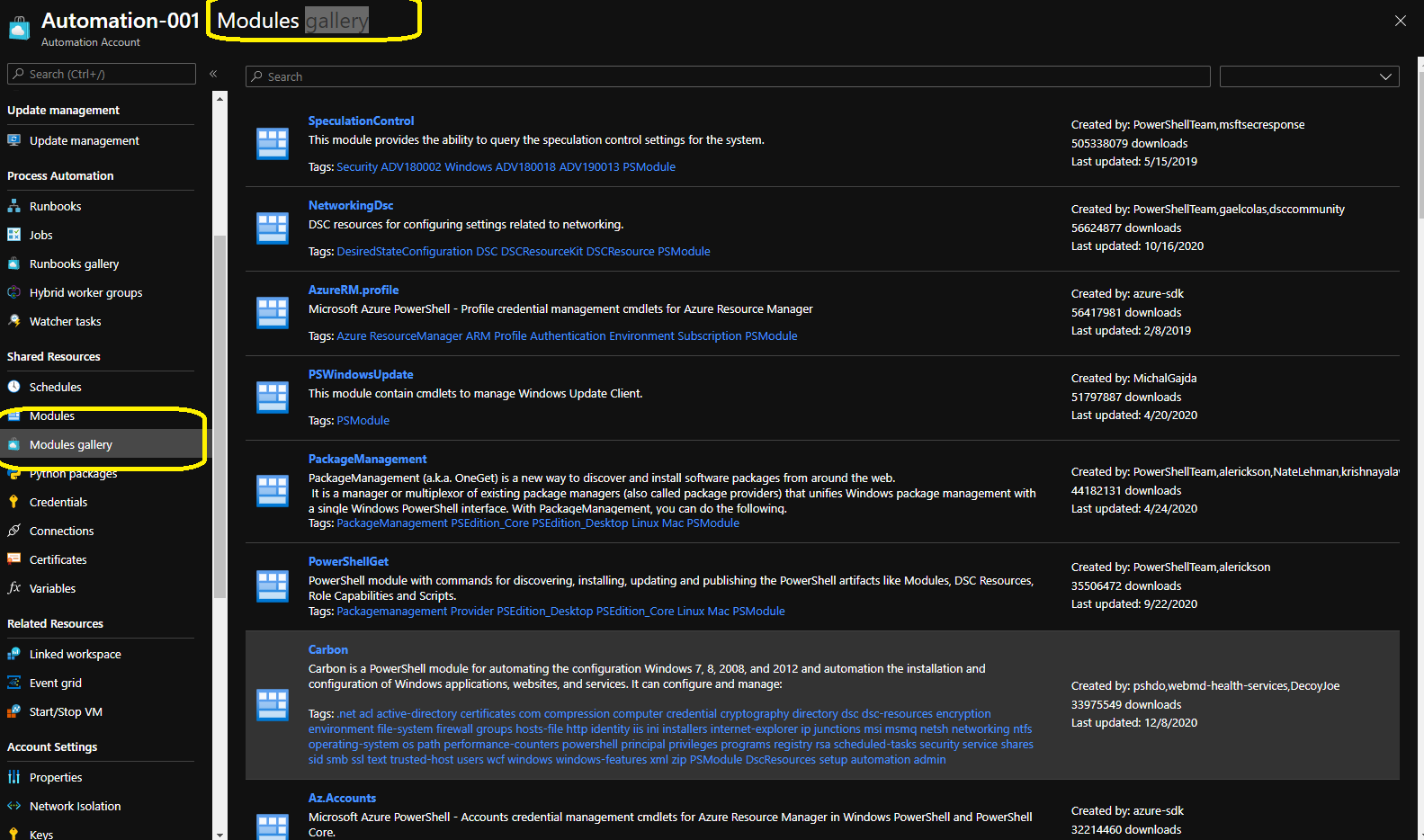Viewport: 1424px width, 840px height.
Task: Click the PackageManagement module title
Action: pos(367,459)
